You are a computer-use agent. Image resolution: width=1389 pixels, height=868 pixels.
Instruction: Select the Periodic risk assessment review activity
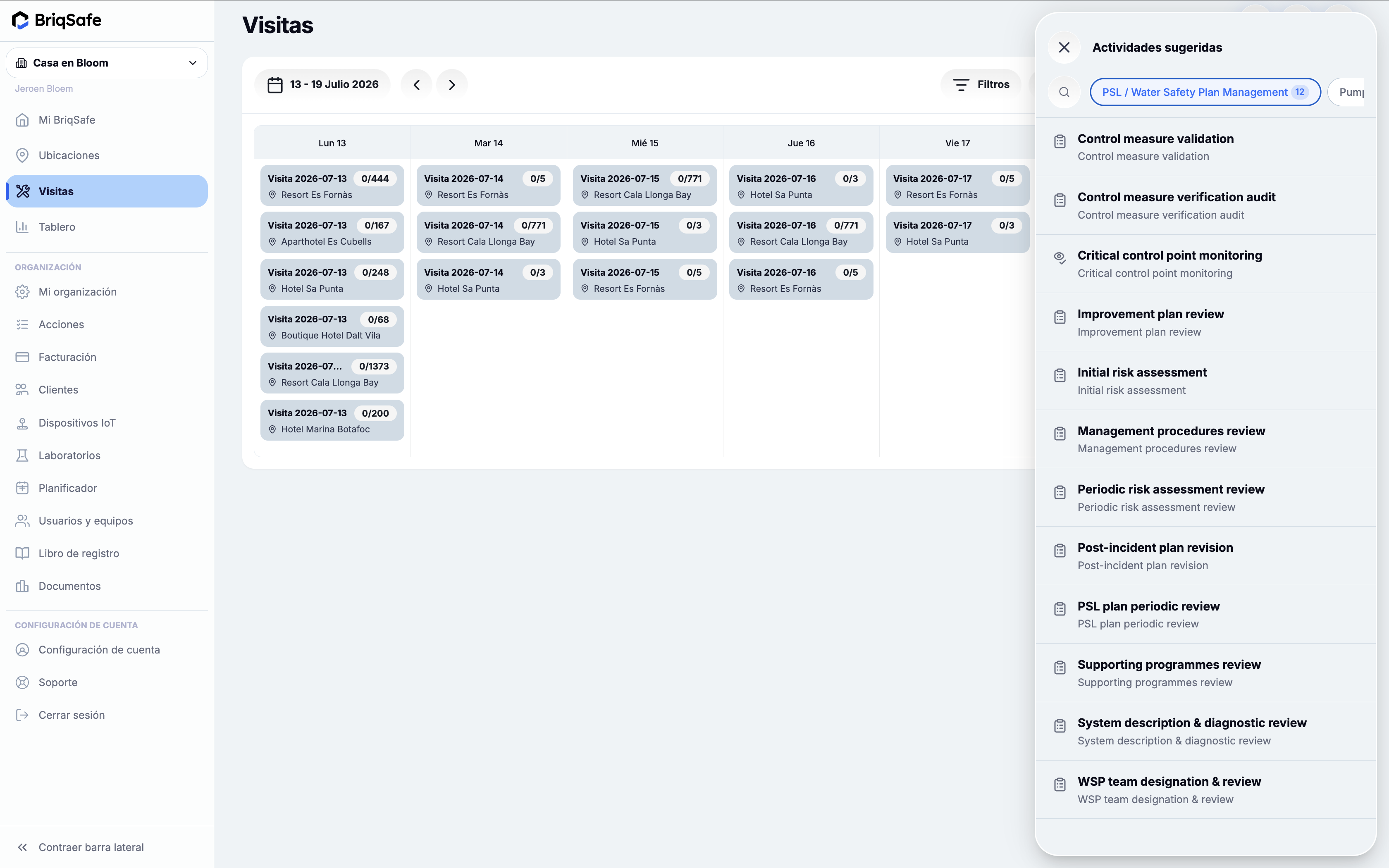coord(1206,498)
